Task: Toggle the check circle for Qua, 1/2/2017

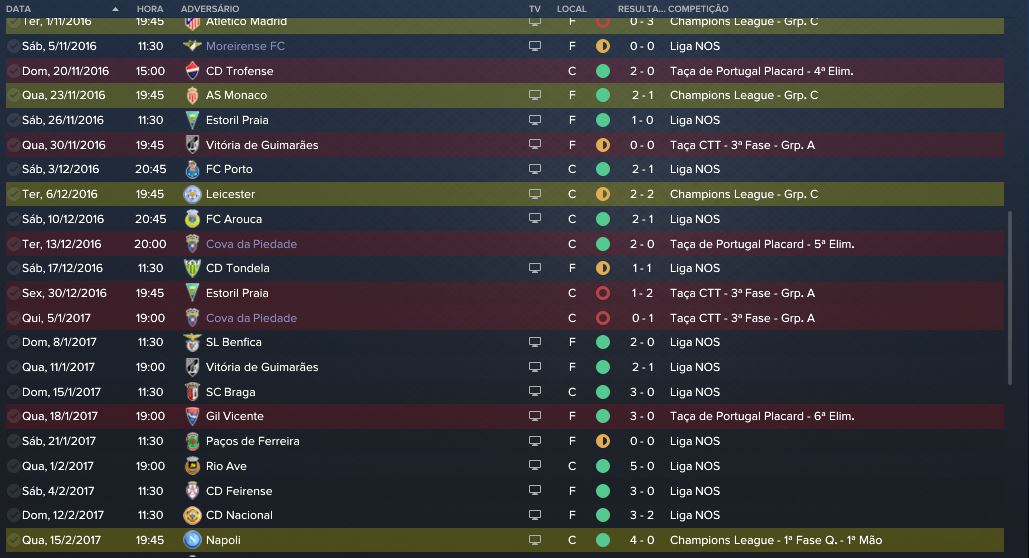Action: [13, 466]
